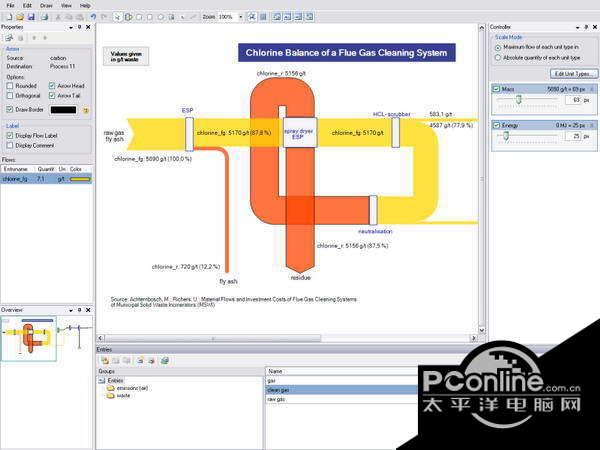Viewport: 600px width, 450px height.
Task: Click the Energy pixel value input field
Action: [x=573, y=136]
